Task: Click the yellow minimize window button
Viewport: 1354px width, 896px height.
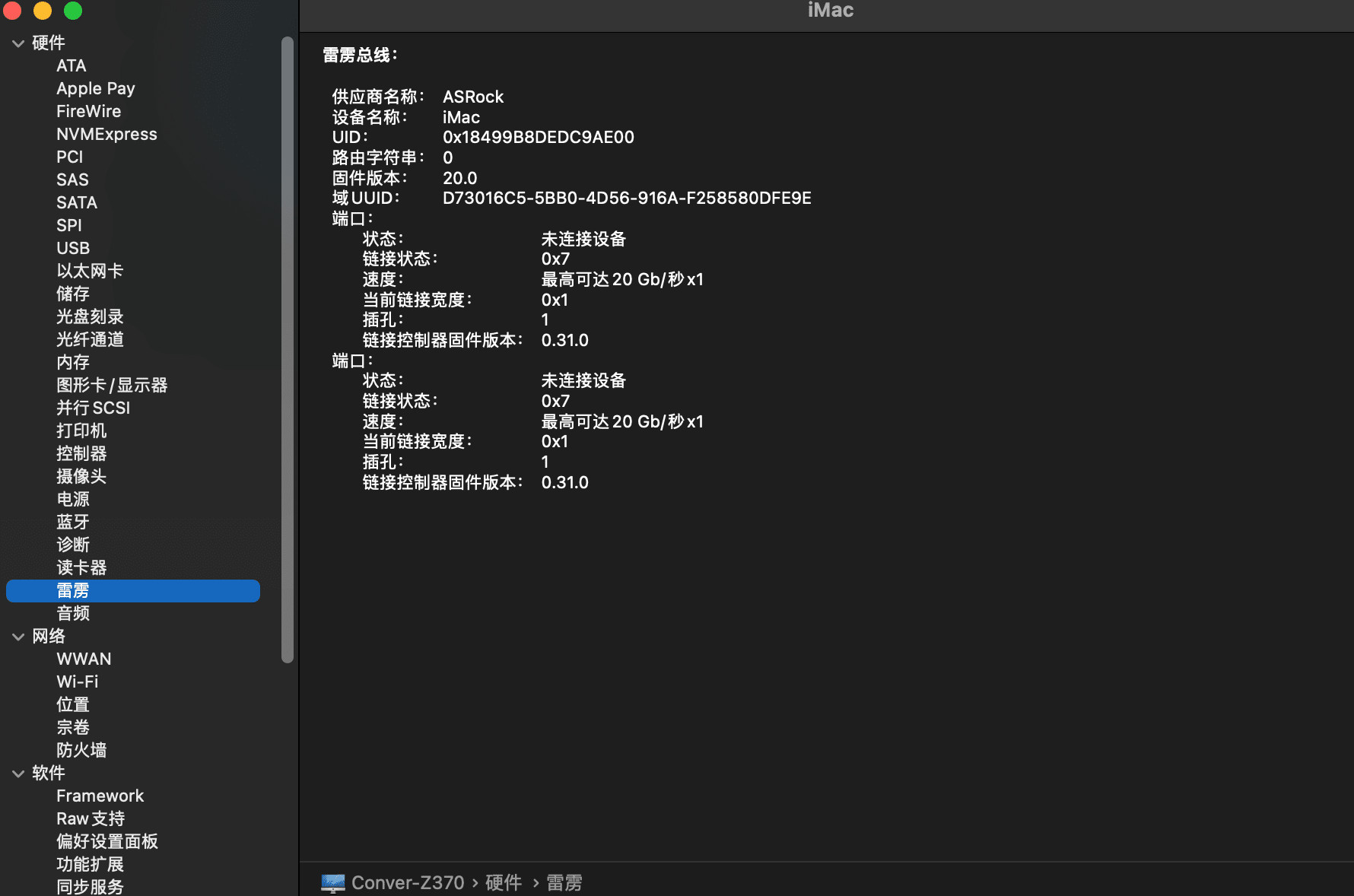Action: 43,11
